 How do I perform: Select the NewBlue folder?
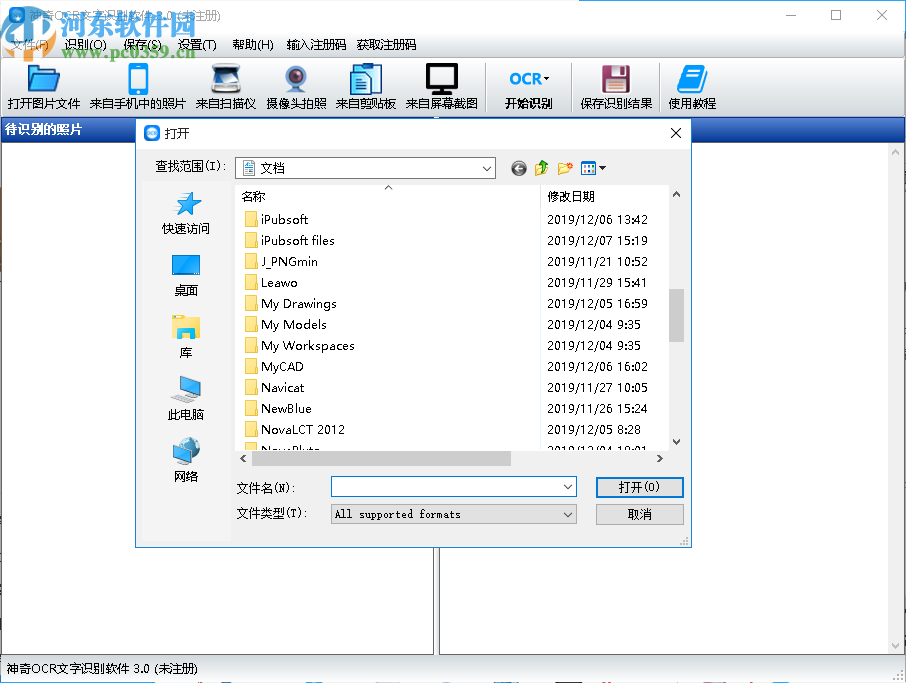coord(278,409)
